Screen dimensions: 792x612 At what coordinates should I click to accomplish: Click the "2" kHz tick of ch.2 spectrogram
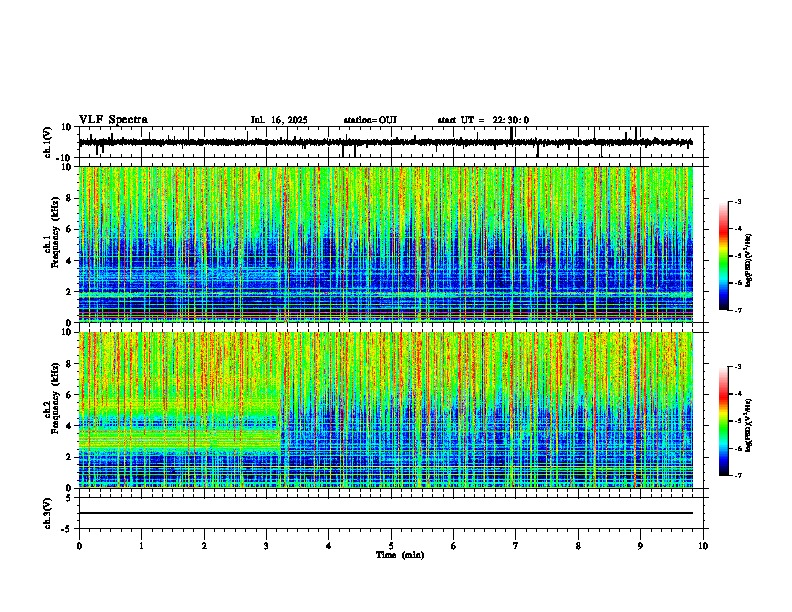[x=70, y=457]
